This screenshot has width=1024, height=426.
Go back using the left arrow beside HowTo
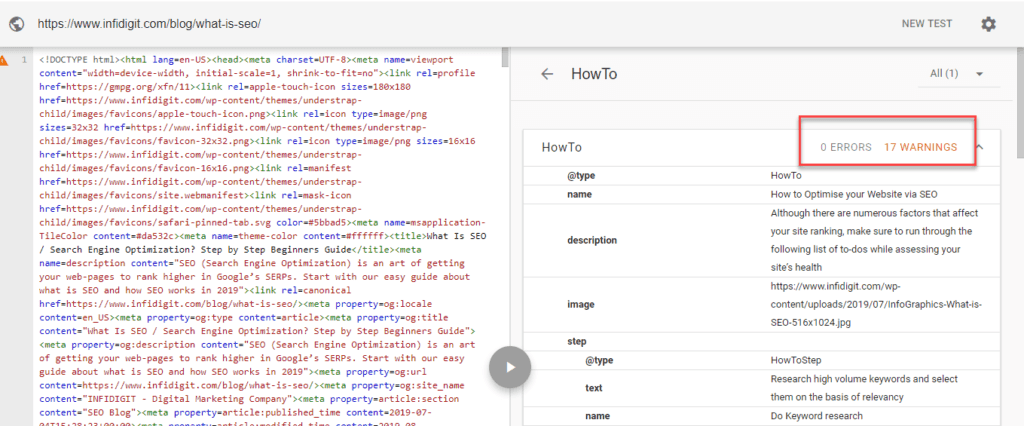click(x=547, y=74)
